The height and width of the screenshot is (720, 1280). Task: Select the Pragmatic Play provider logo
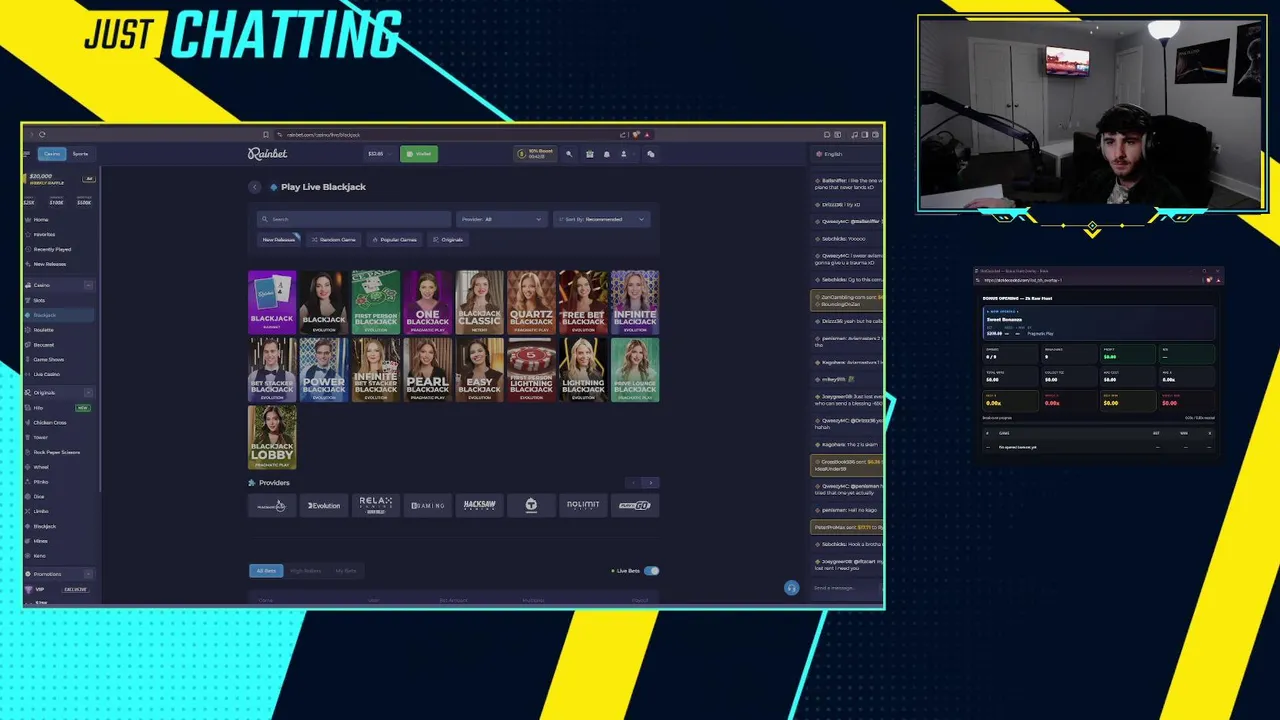coord(272,506)
